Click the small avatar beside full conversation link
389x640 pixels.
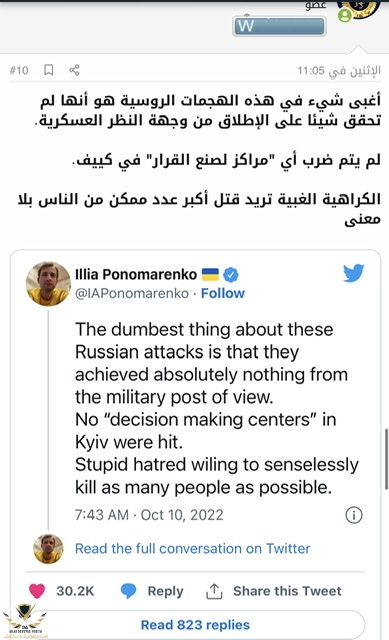click(x=49, y=549)
